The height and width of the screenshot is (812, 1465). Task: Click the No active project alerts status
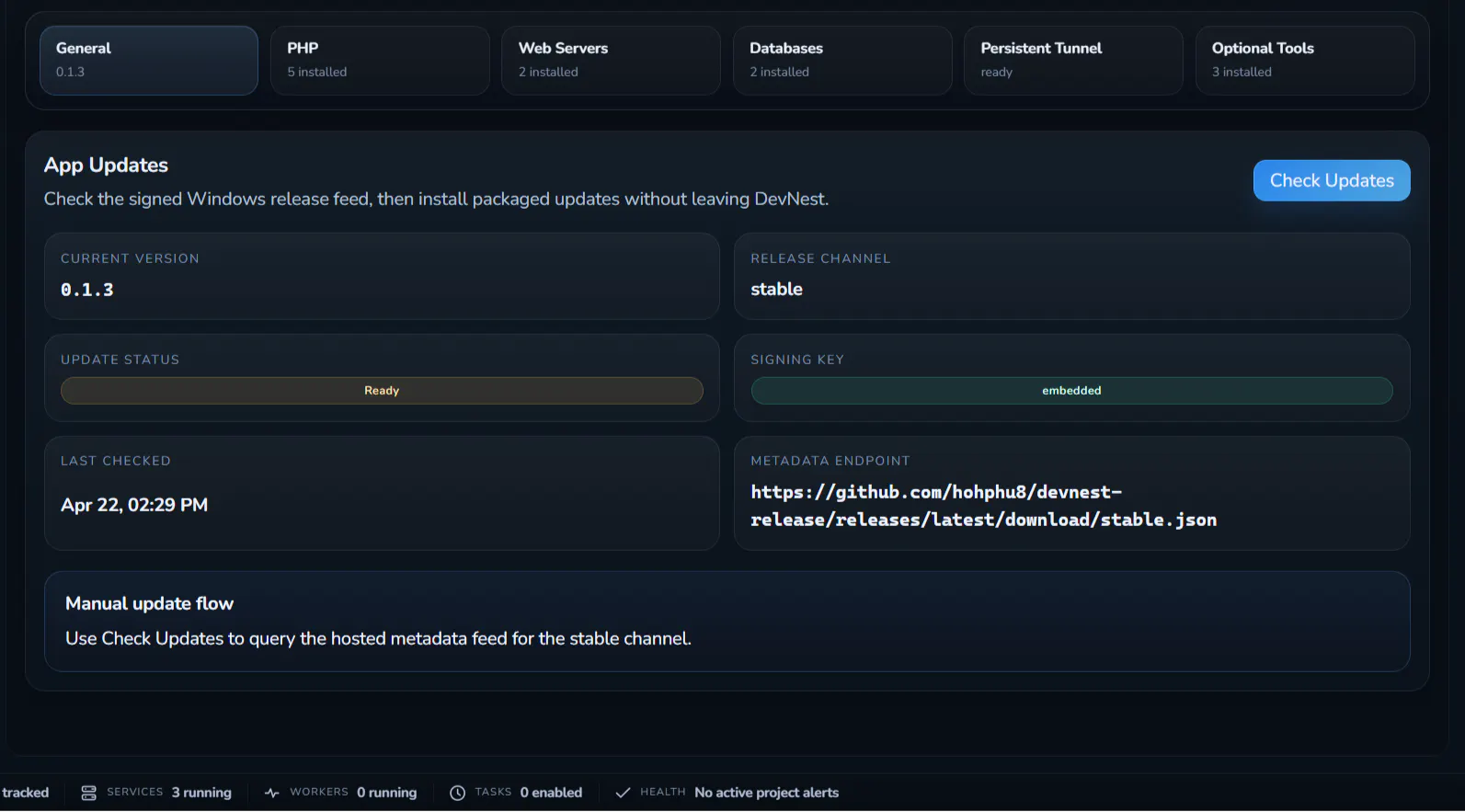tap(766, 793)
